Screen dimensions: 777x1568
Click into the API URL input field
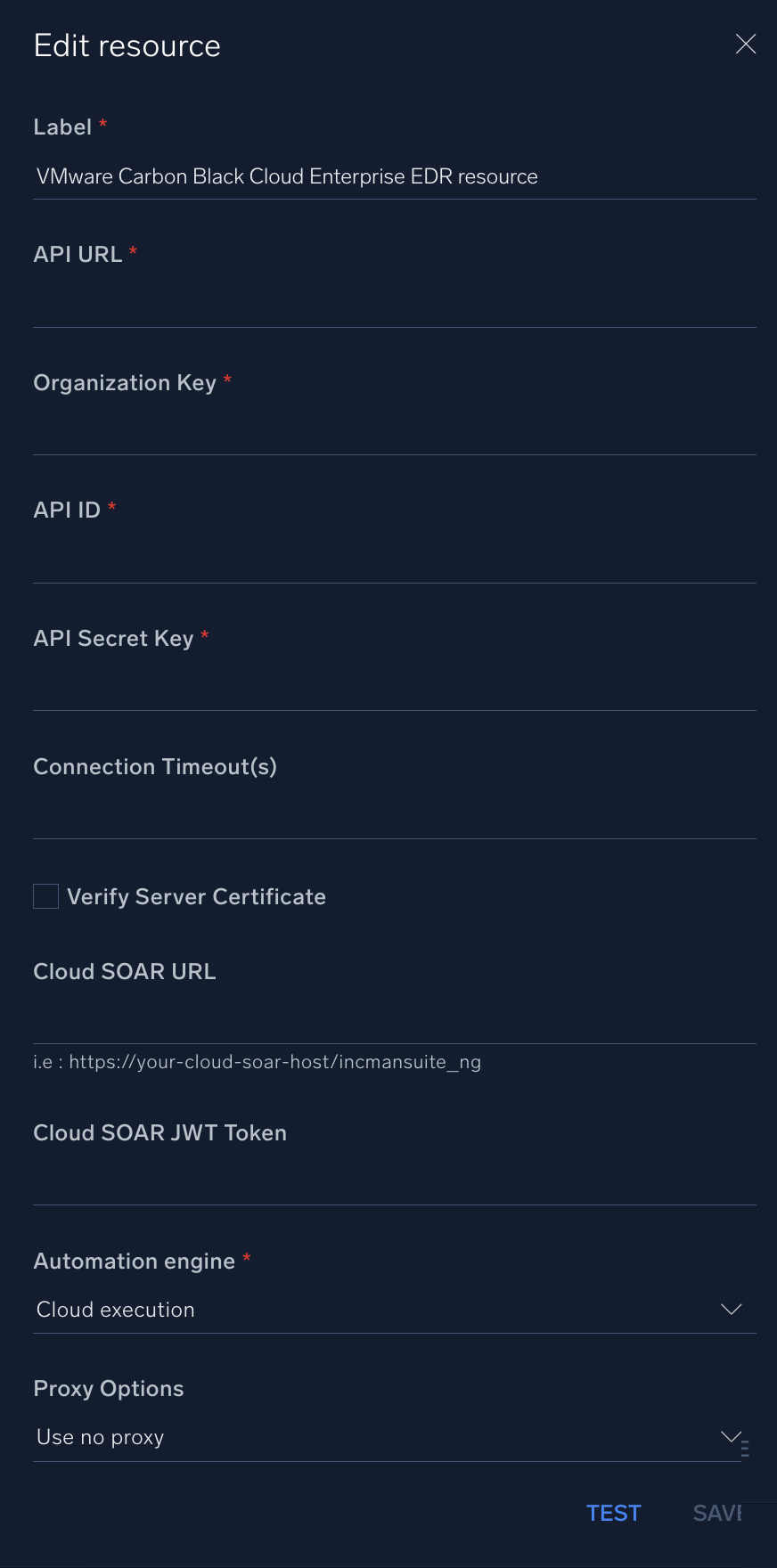point(394,305)
